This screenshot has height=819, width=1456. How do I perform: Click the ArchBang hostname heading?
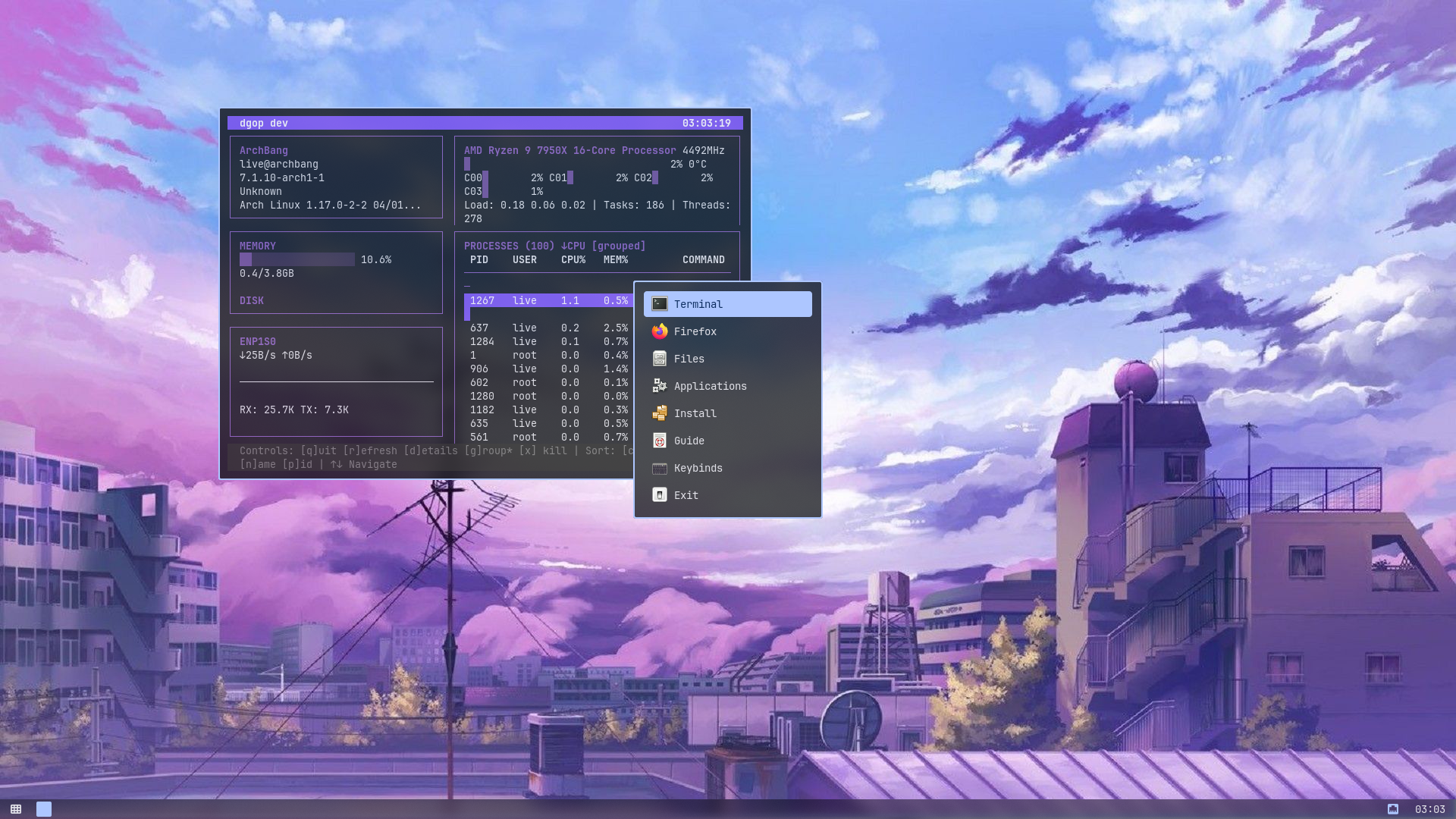(x=264, y=150)
